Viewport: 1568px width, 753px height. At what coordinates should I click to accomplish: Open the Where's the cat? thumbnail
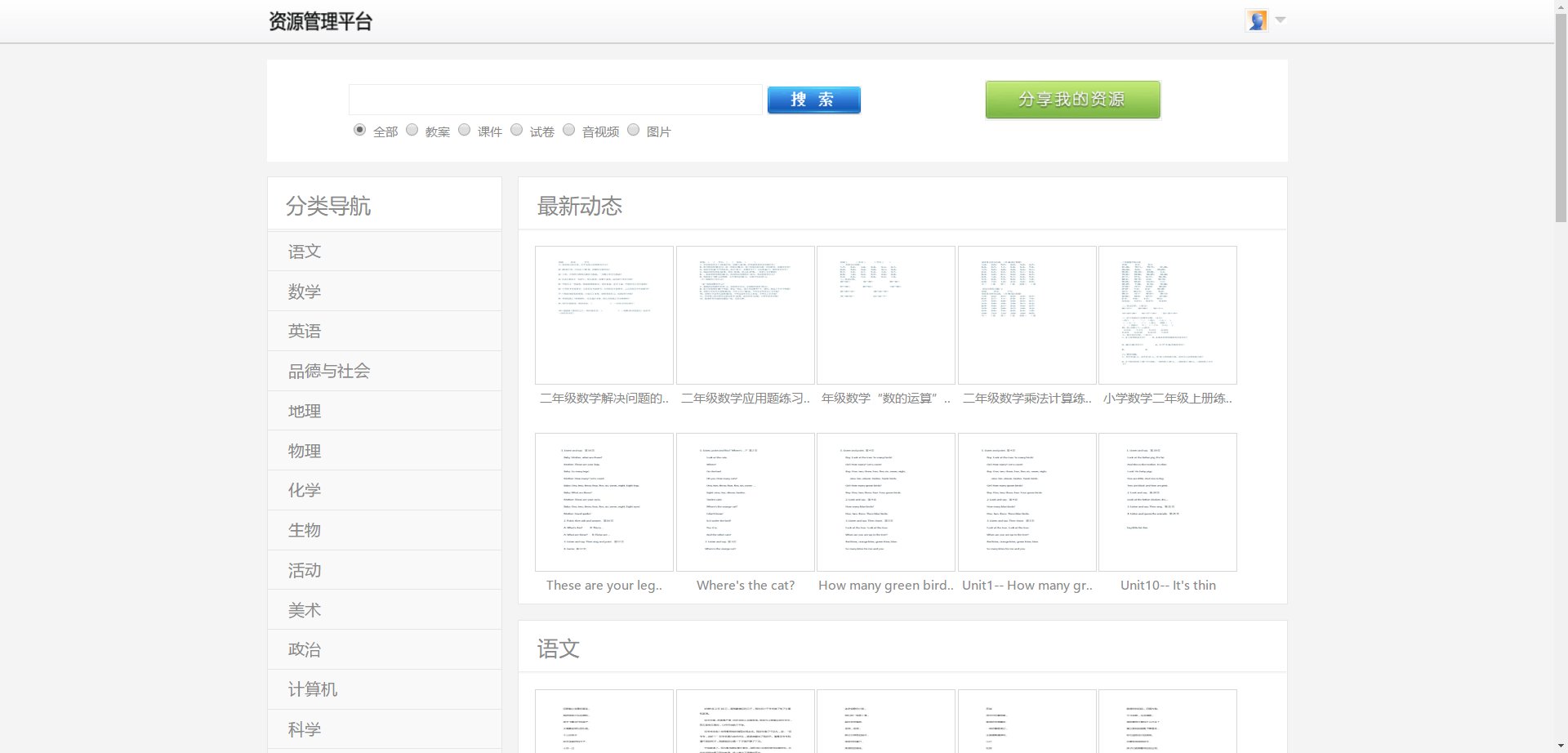pyautogui.click(x=746, y=502)
